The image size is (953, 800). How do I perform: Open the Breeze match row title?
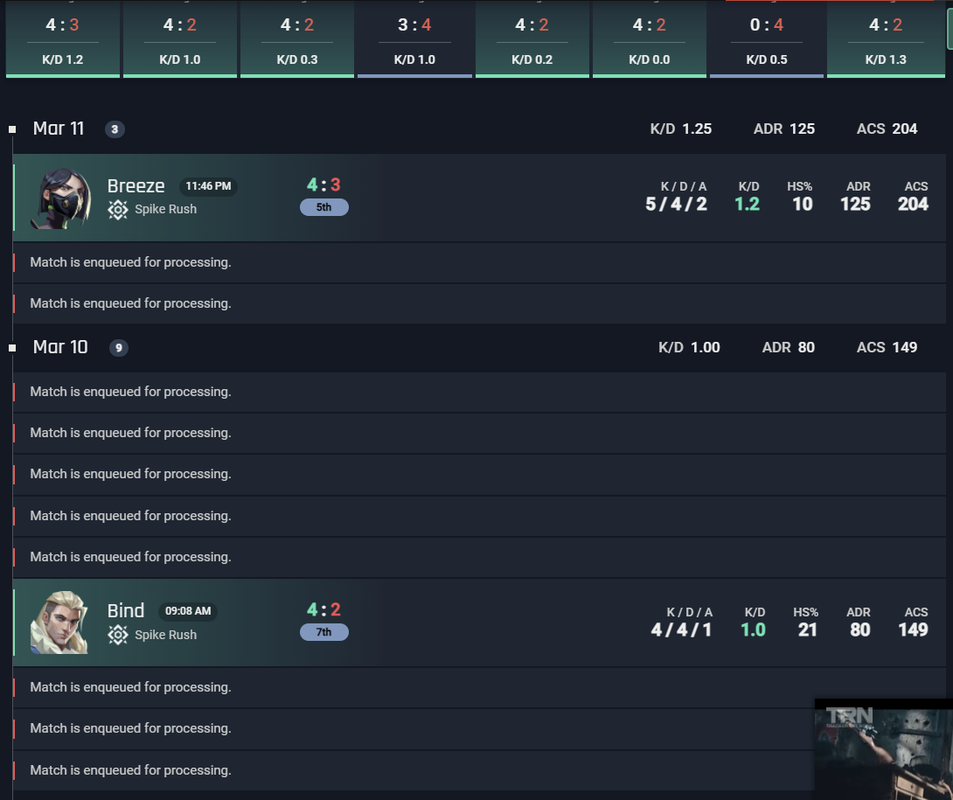pos(136,186)
